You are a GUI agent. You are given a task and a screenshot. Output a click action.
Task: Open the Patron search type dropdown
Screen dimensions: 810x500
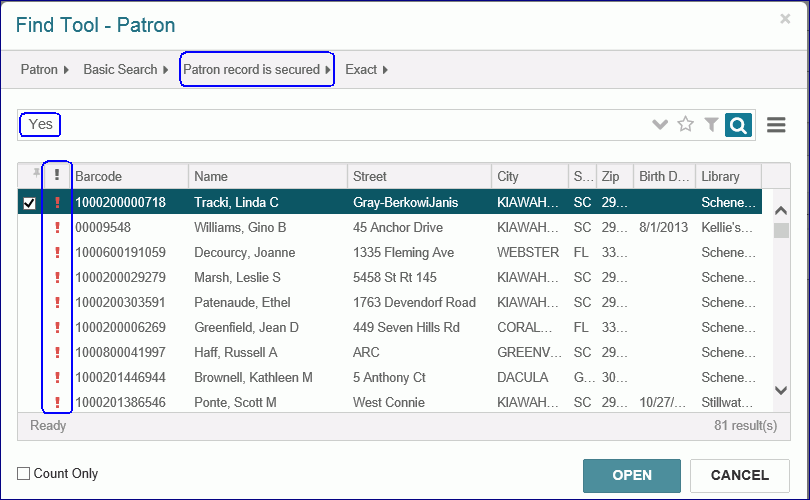pyautogui.click(x=45, y=70)
